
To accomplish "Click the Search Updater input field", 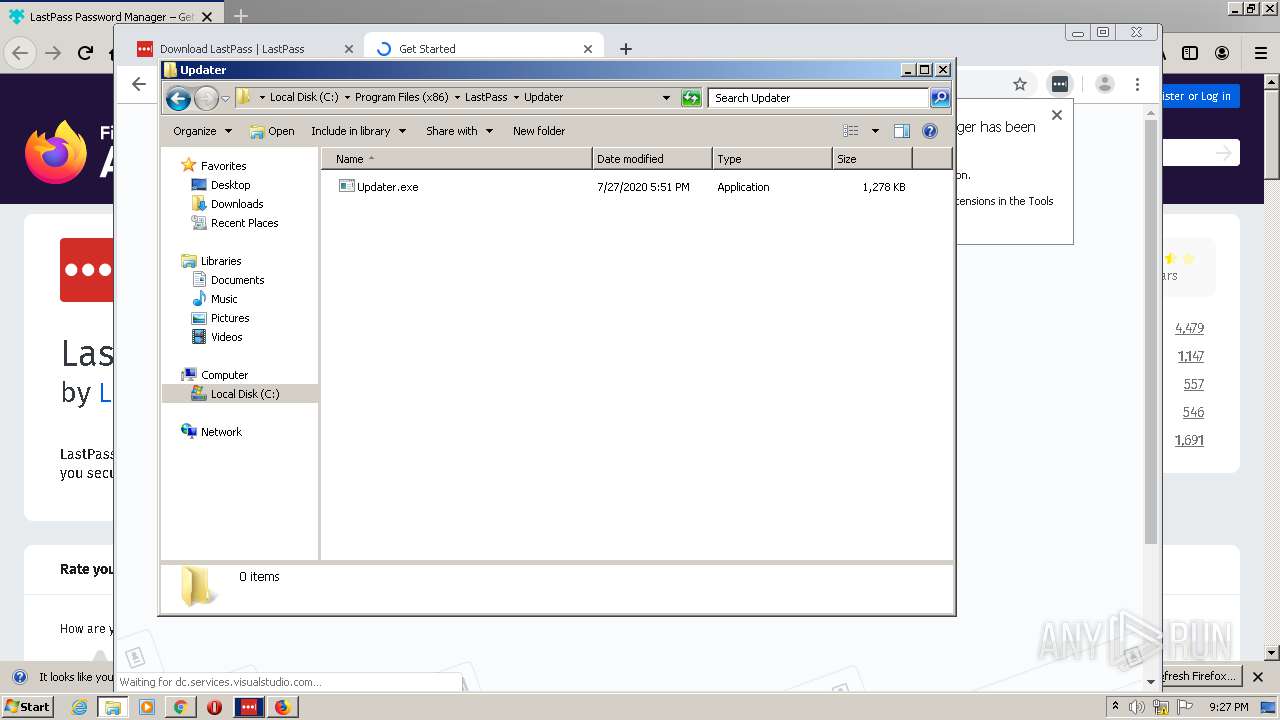I will [818, 98].
